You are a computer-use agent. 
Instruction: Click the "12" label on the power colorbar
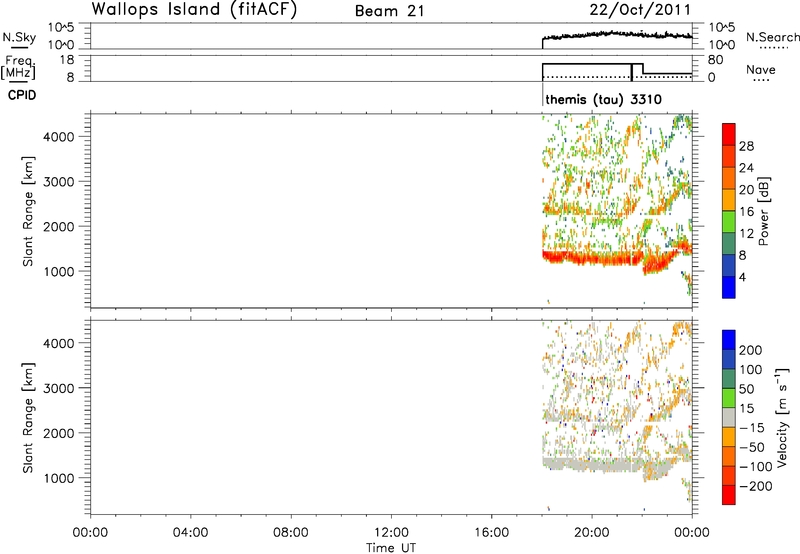click(746, 234)
